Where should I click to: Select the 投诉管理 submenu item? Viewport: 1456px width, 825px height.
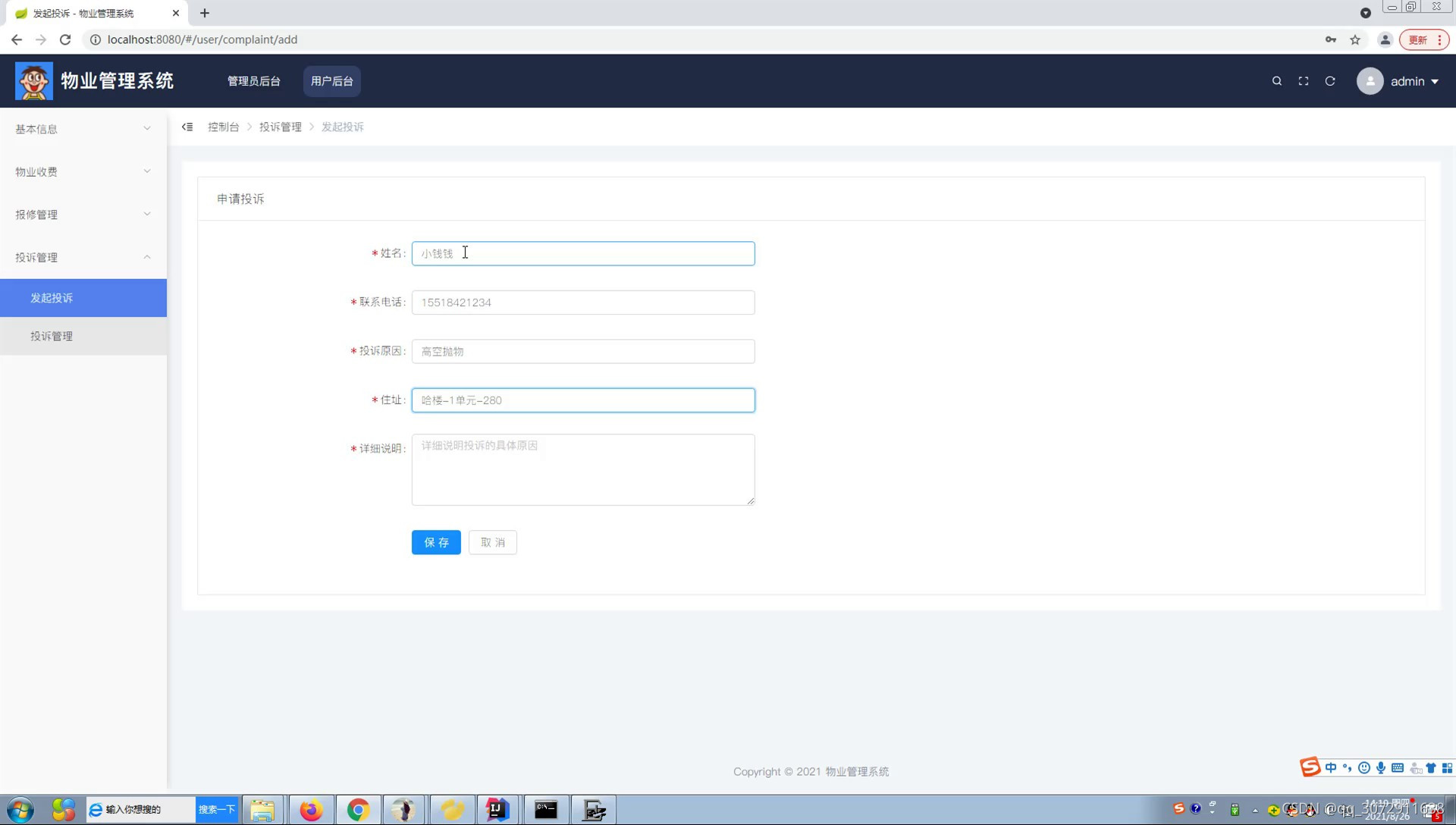pos(83,336)
